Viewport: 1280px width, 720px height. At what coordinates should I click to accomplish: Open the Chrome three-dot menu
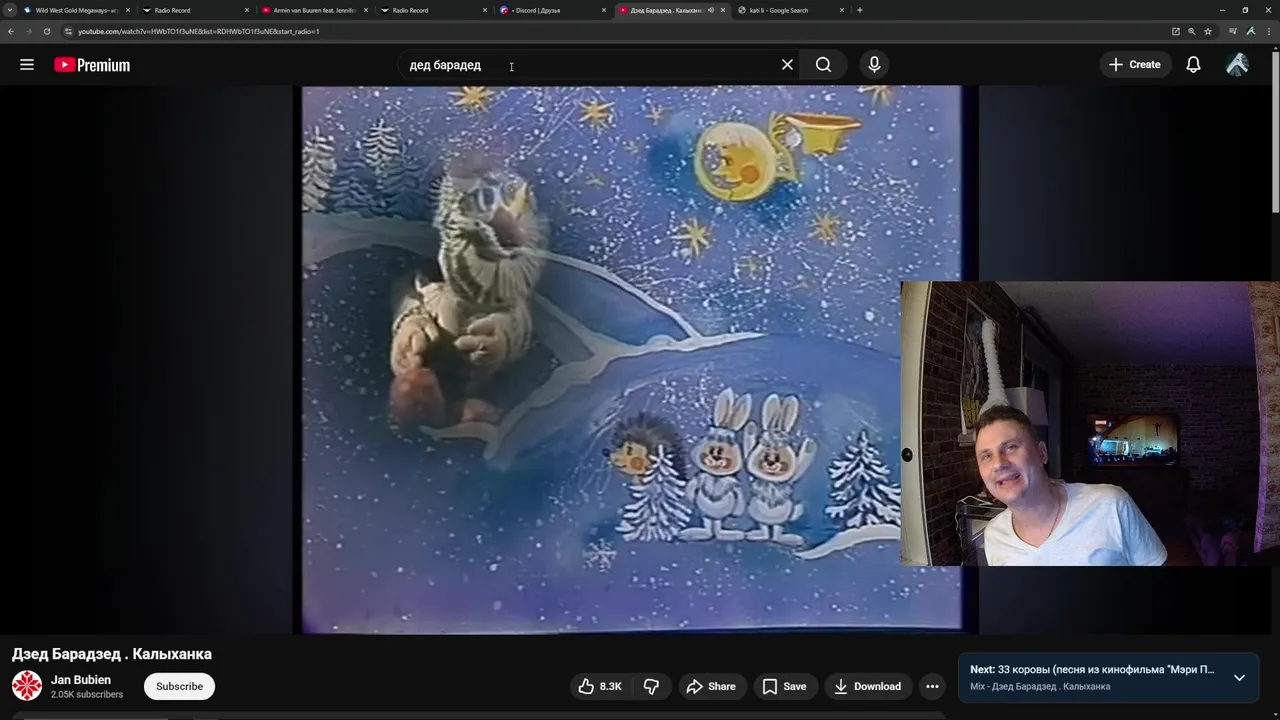tap(1268, 31)
